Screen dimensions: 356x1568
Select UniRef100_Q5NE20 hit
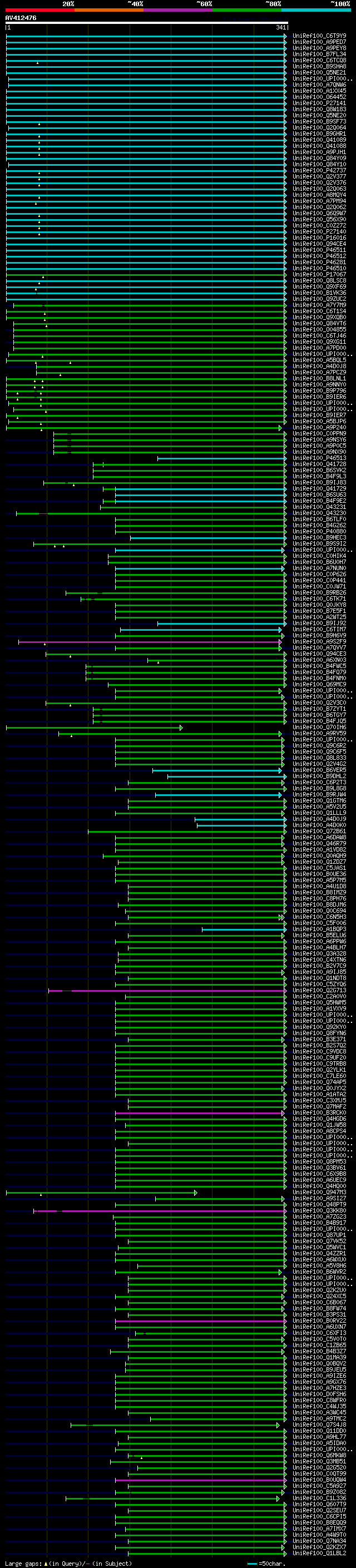319,116
